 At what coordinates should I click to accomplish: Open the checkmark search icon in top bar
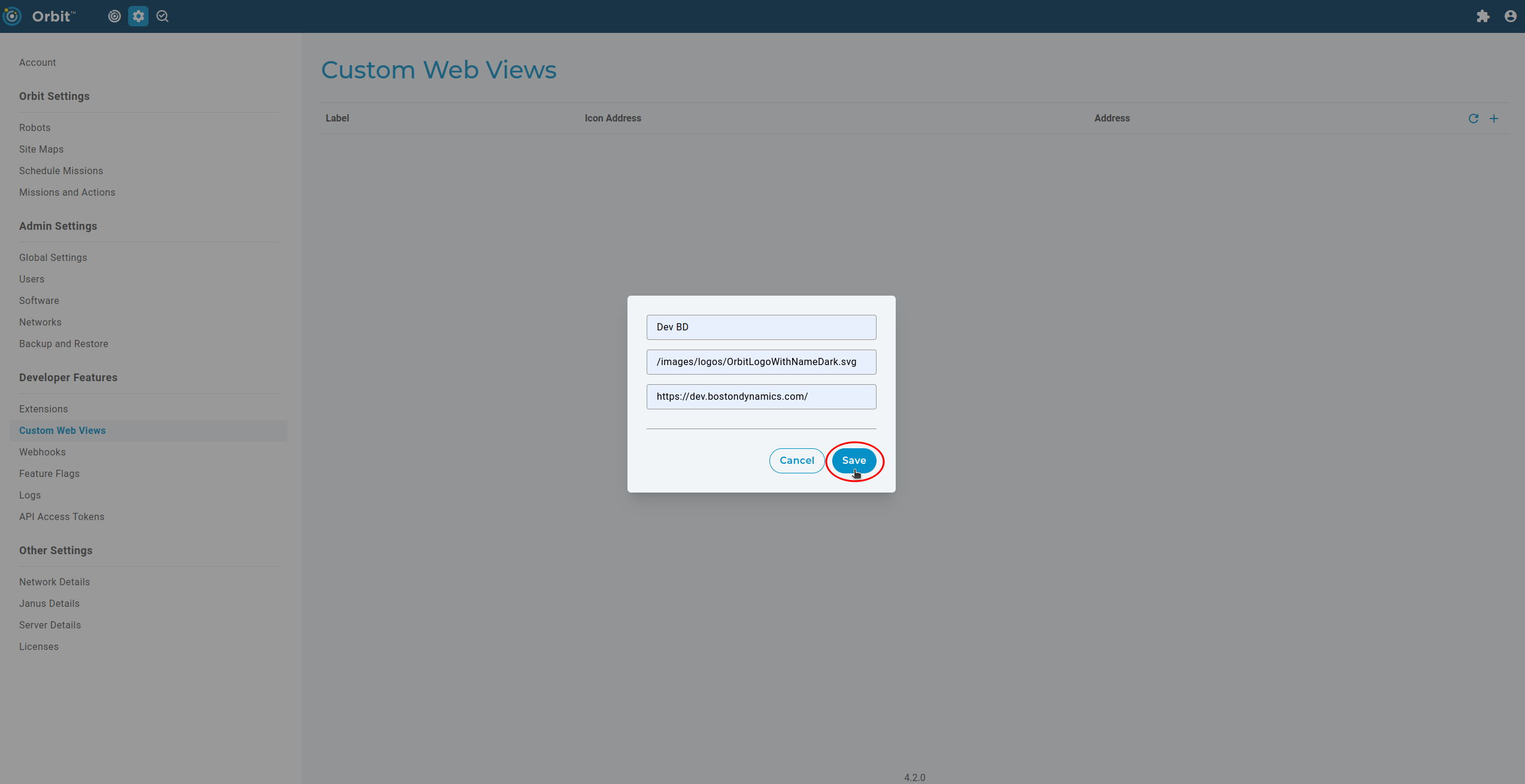click(x=162, y=16)
